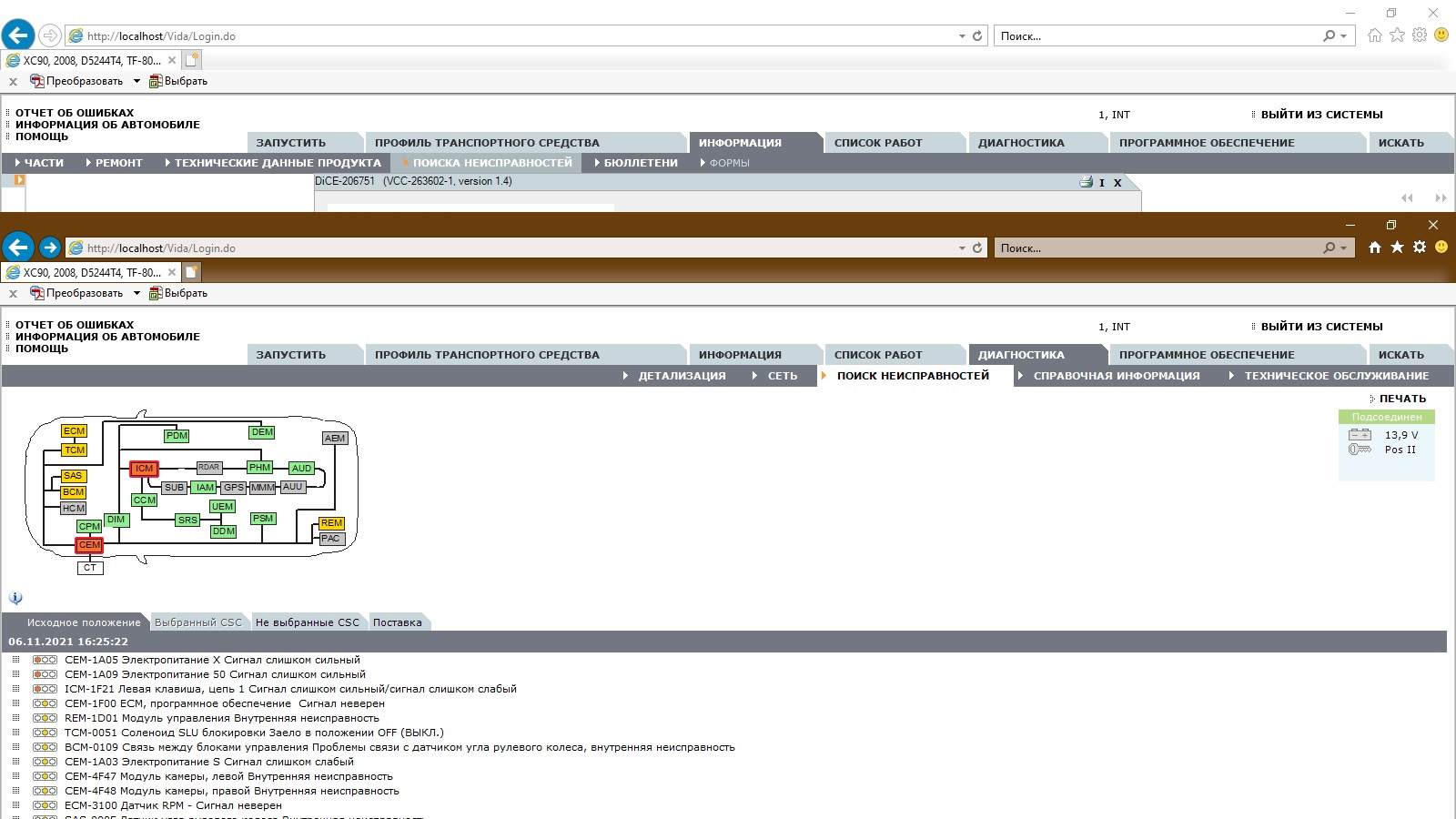Viewport: 1456px width, 819px height.
Task: Select the yellow REM module in the diagram
Action: tap(331, 523)
